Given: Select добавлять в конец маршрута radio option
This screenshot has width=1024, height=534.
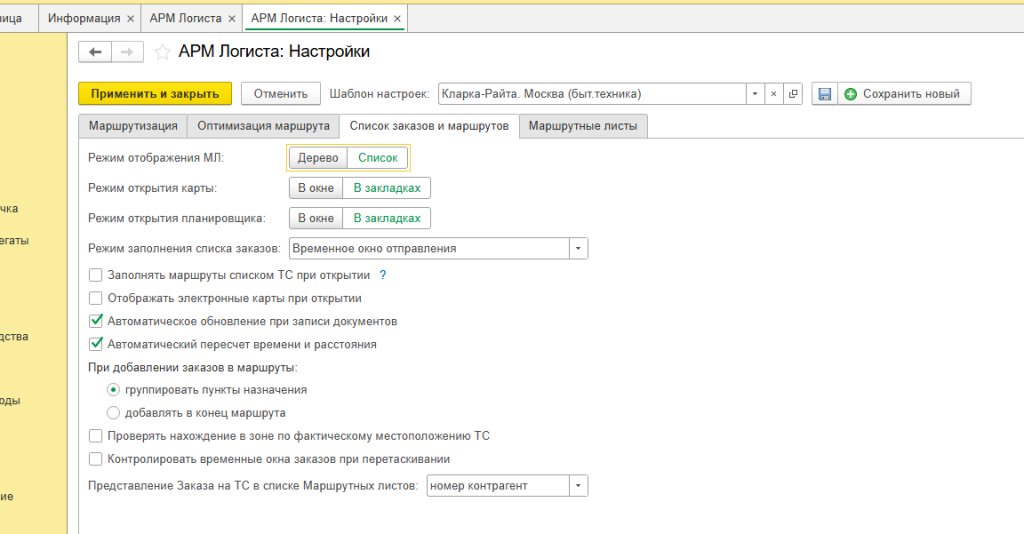Looking at the screenshot, I should click(x=113, y=412).
